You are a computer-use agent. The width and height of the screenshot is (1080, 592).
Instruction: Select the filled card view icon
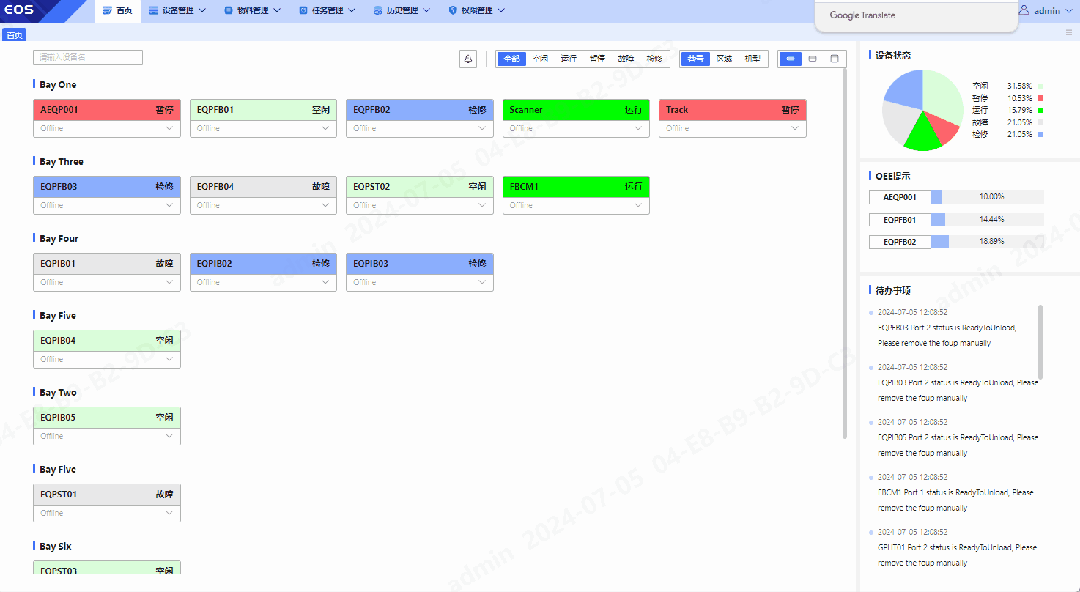tap(791, 59)
